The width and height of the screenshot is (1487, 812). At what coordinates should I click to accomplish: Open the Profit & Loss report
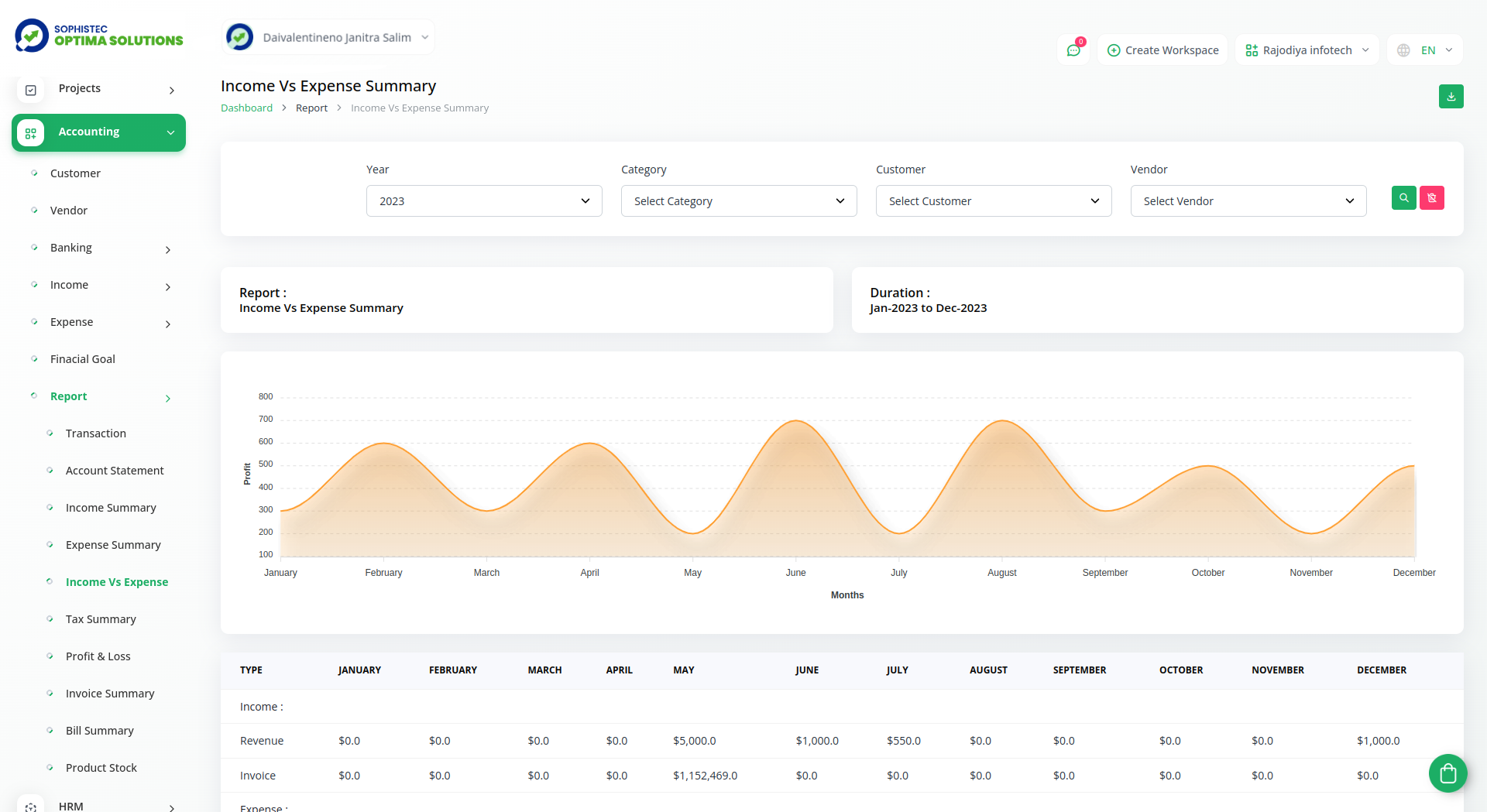[x=98, y=656]
